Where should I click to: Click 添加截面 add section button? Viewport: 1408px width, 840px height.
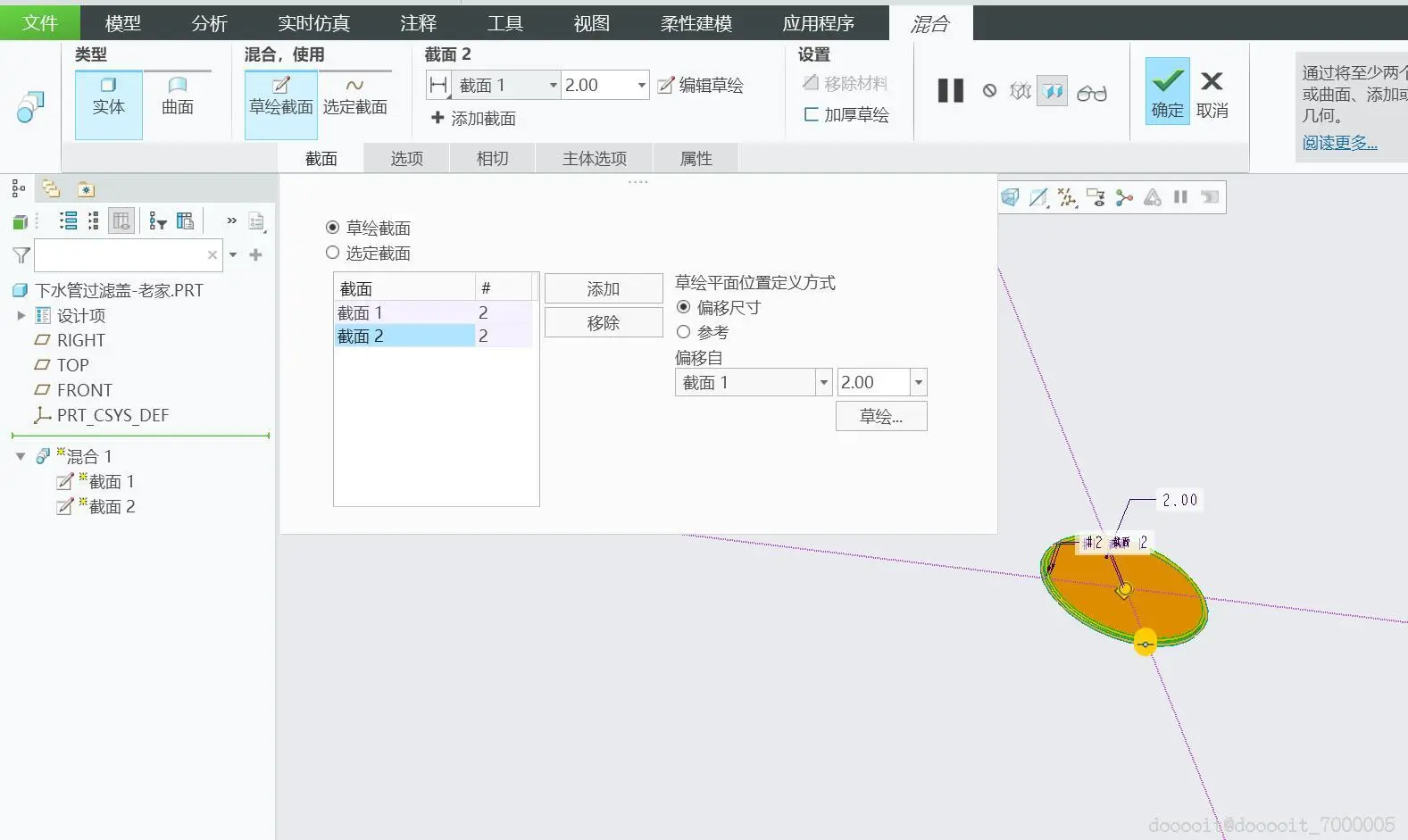tap(473, 118)
